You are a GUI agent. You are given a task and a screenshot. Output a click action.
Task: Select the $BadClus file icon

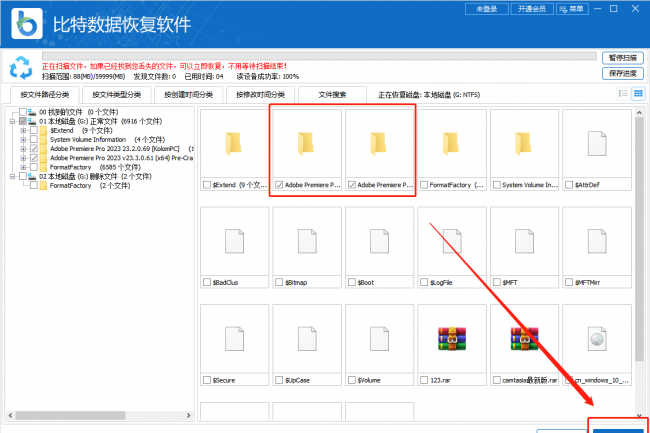[234, 241]
